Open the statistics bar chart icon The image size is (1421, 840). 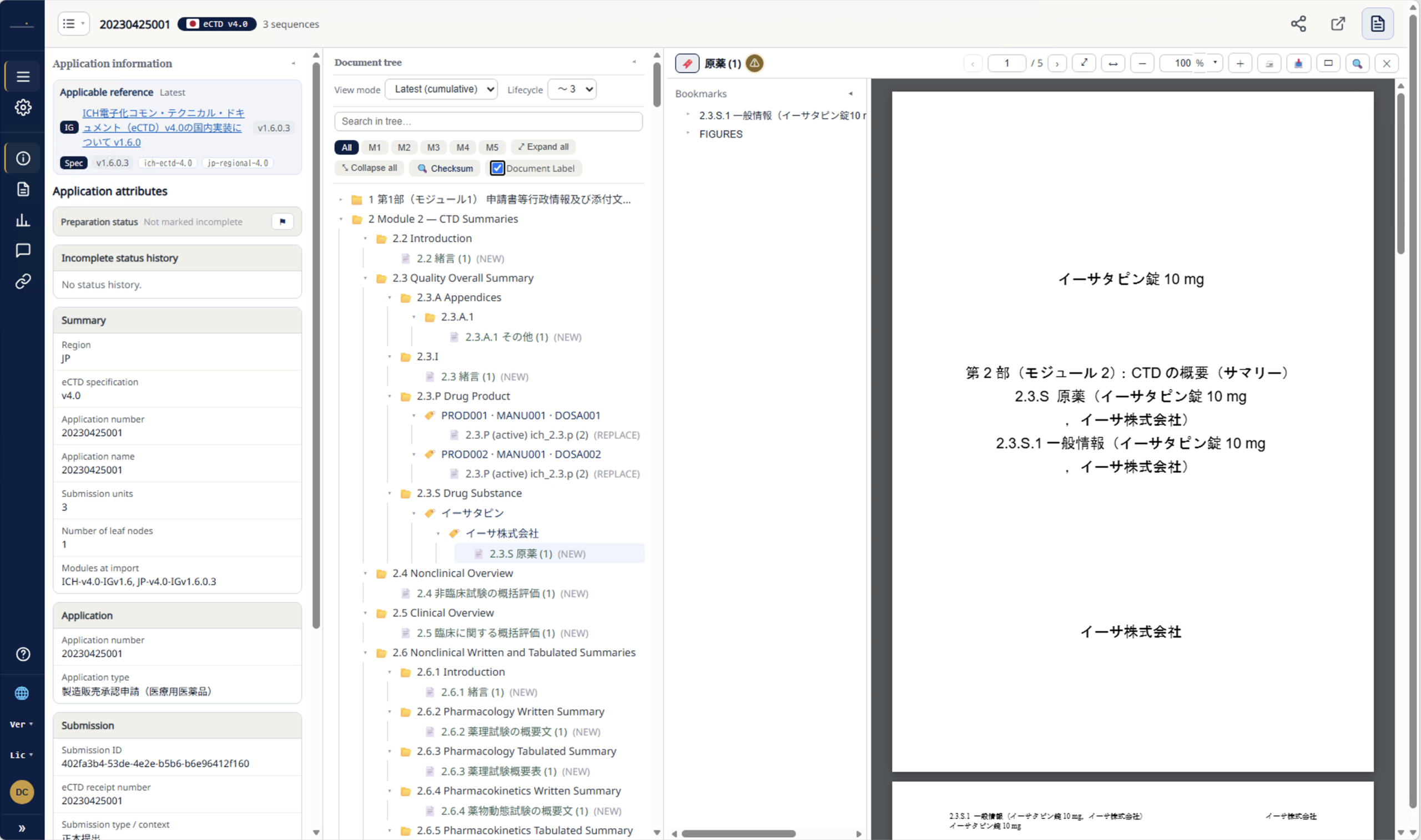coord(23,220)
